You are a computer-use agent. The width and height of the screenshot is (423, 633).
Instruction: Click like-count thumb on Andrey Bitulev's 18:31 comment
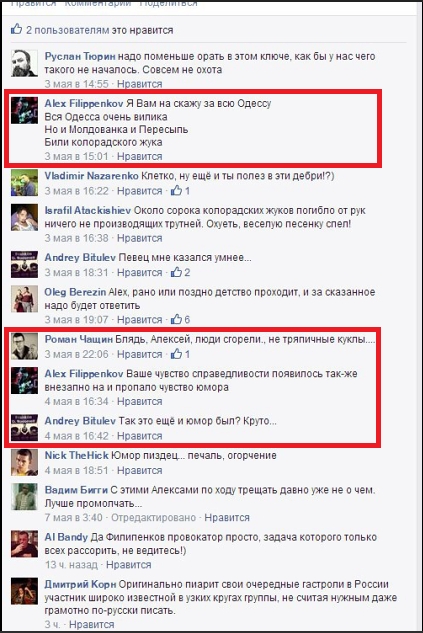[x=176, y=272]
